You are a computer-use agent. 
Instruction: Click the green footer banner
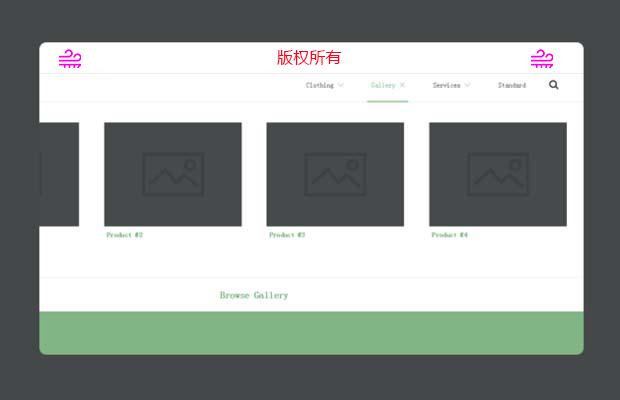pos(311,332)
